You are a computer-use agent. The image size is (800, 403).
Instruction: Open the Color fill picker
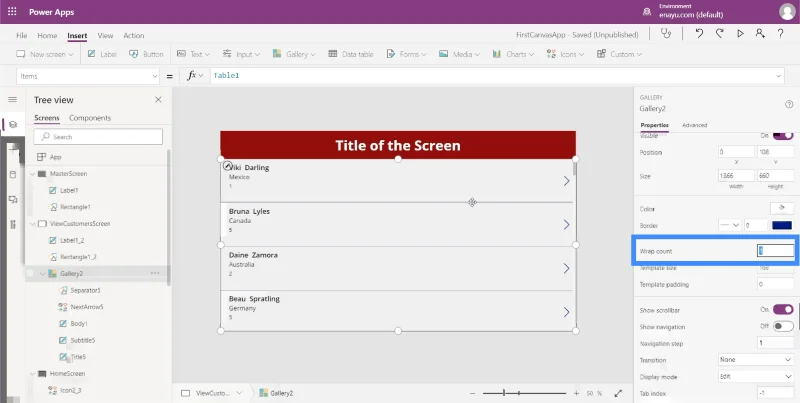[782, 208]
